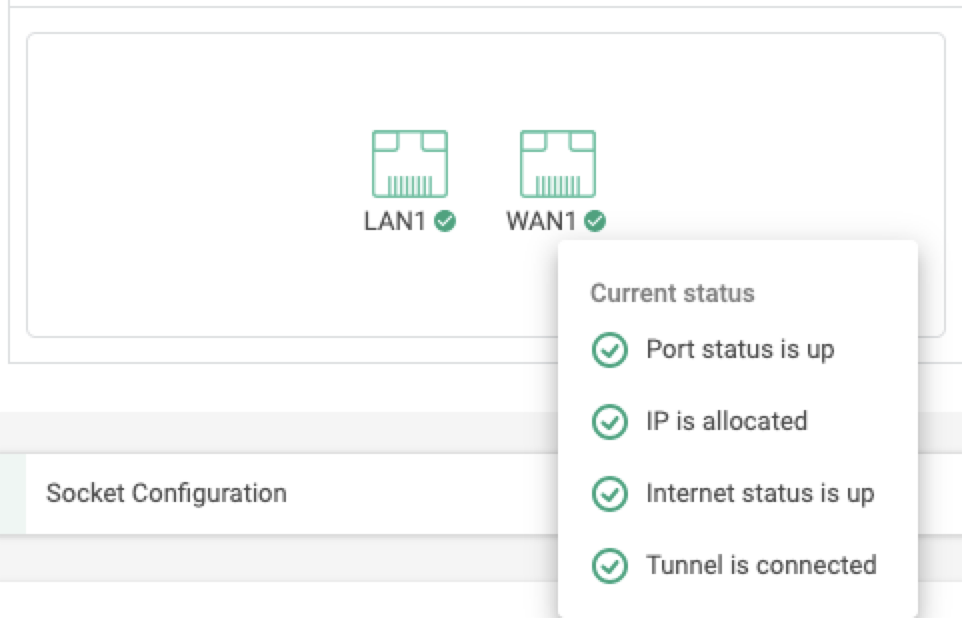This screenshot has height=618, width=962.
Task: Click the teal strip left of Socket Configuration
Action: pos(13,494)
